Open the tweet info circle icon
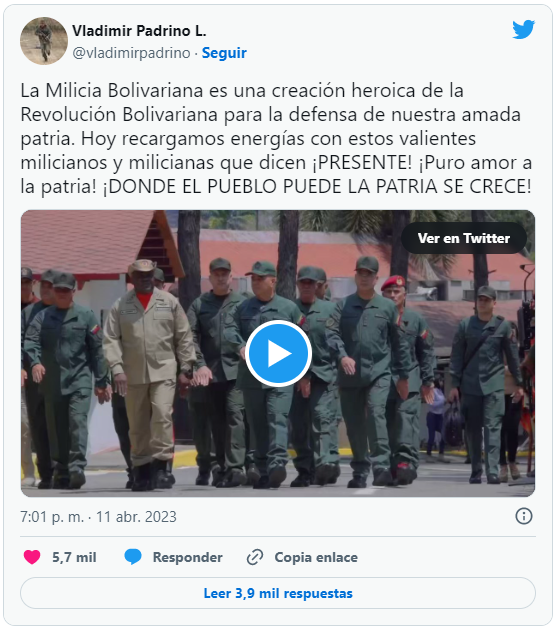This screenshot has height=630, width=558. pyautogui.click(x=524, y=516)
